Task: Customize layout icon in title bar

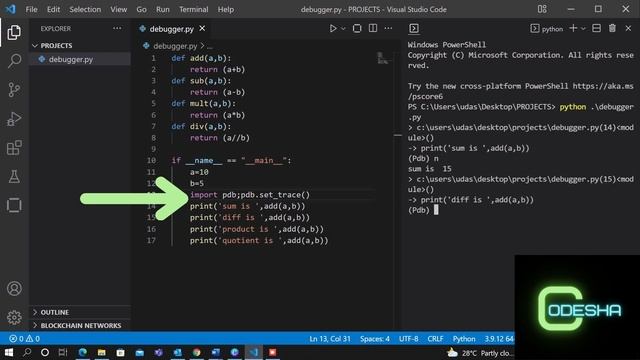Action: pyautogui.click(x=542, y=9)
